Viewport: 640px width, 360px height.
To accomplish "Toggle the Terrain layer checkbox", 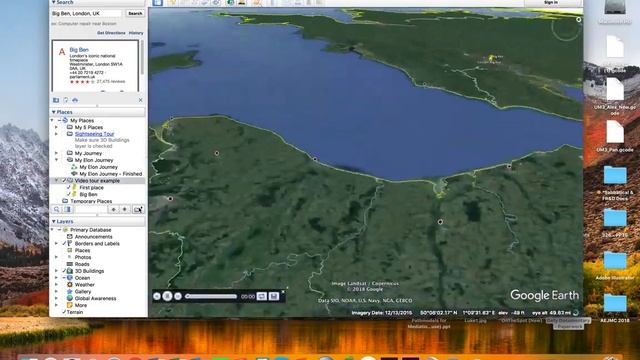I will point(64,312).
